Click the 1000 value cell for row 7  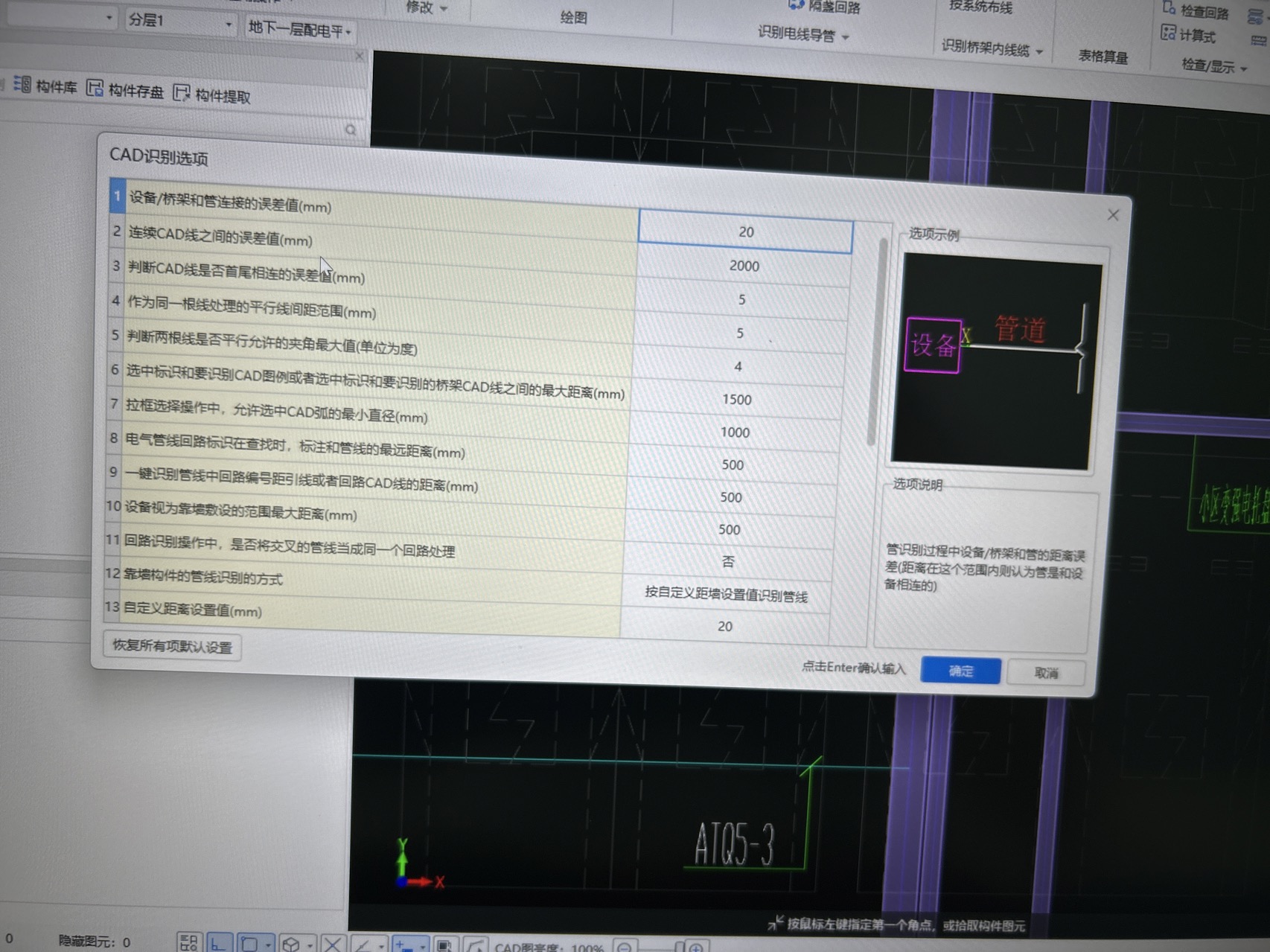pos(734,432)
